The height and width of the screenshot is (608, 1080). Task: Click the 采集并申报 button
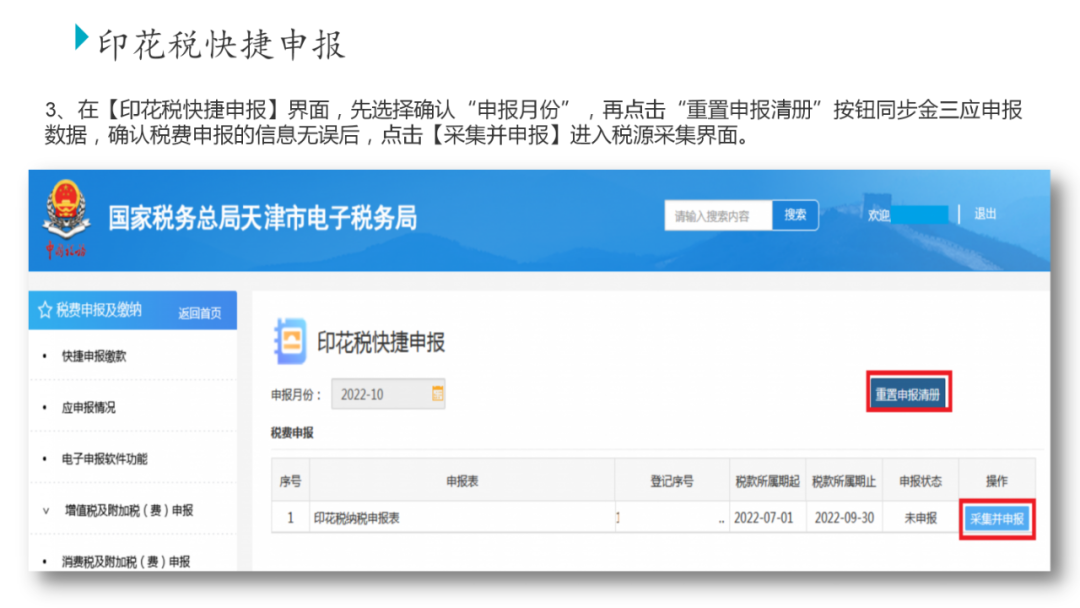pyautogui.click(x=997, y=519)
